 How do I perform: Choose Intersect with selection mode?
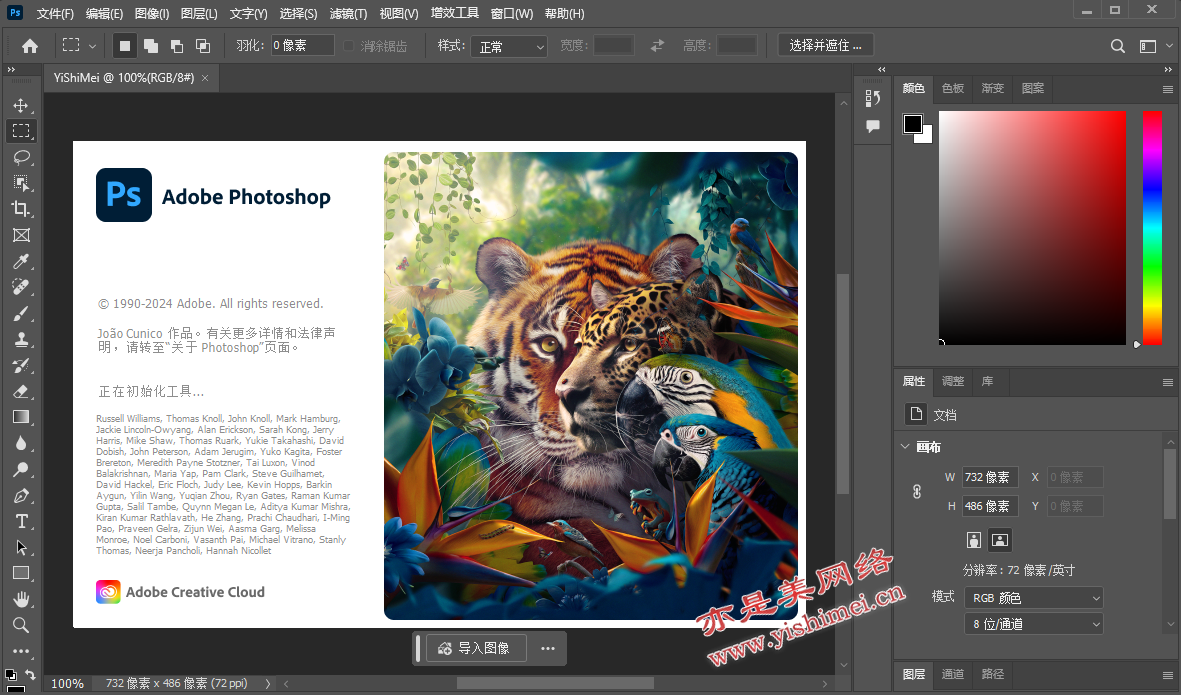pos(203,46)
